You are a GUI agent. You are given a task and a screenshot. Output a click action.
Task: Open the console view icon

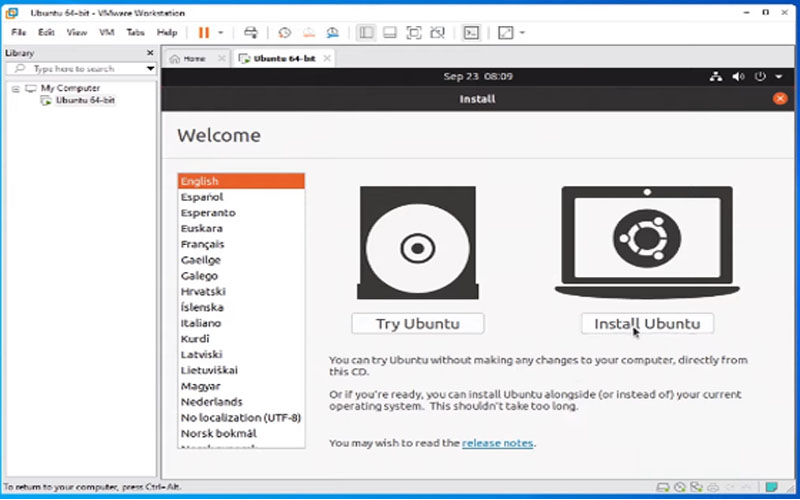471,33
